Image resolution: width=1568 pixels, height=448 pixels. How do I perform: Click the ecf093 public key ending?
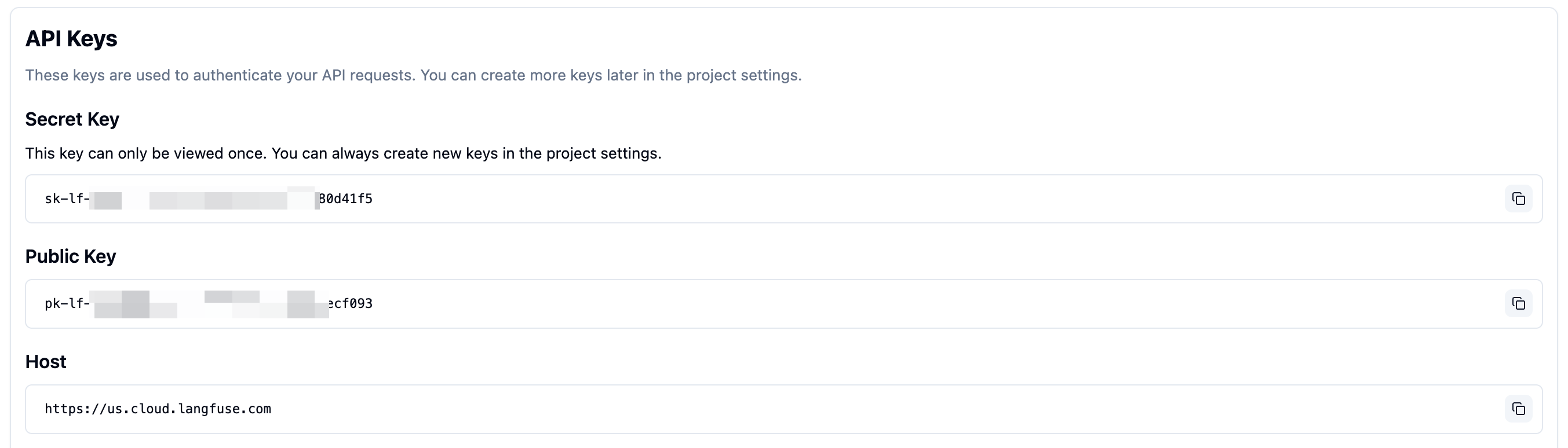click(x=351, y=303)
